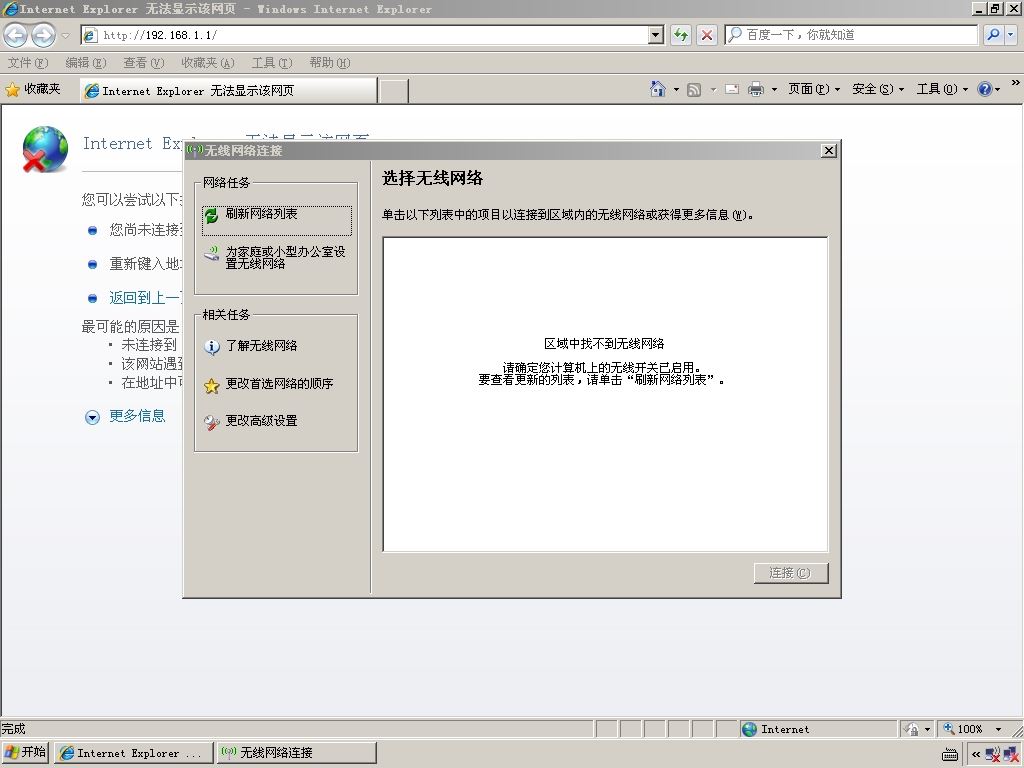
Task: Click the 连接(C) button
Action: 791,573
